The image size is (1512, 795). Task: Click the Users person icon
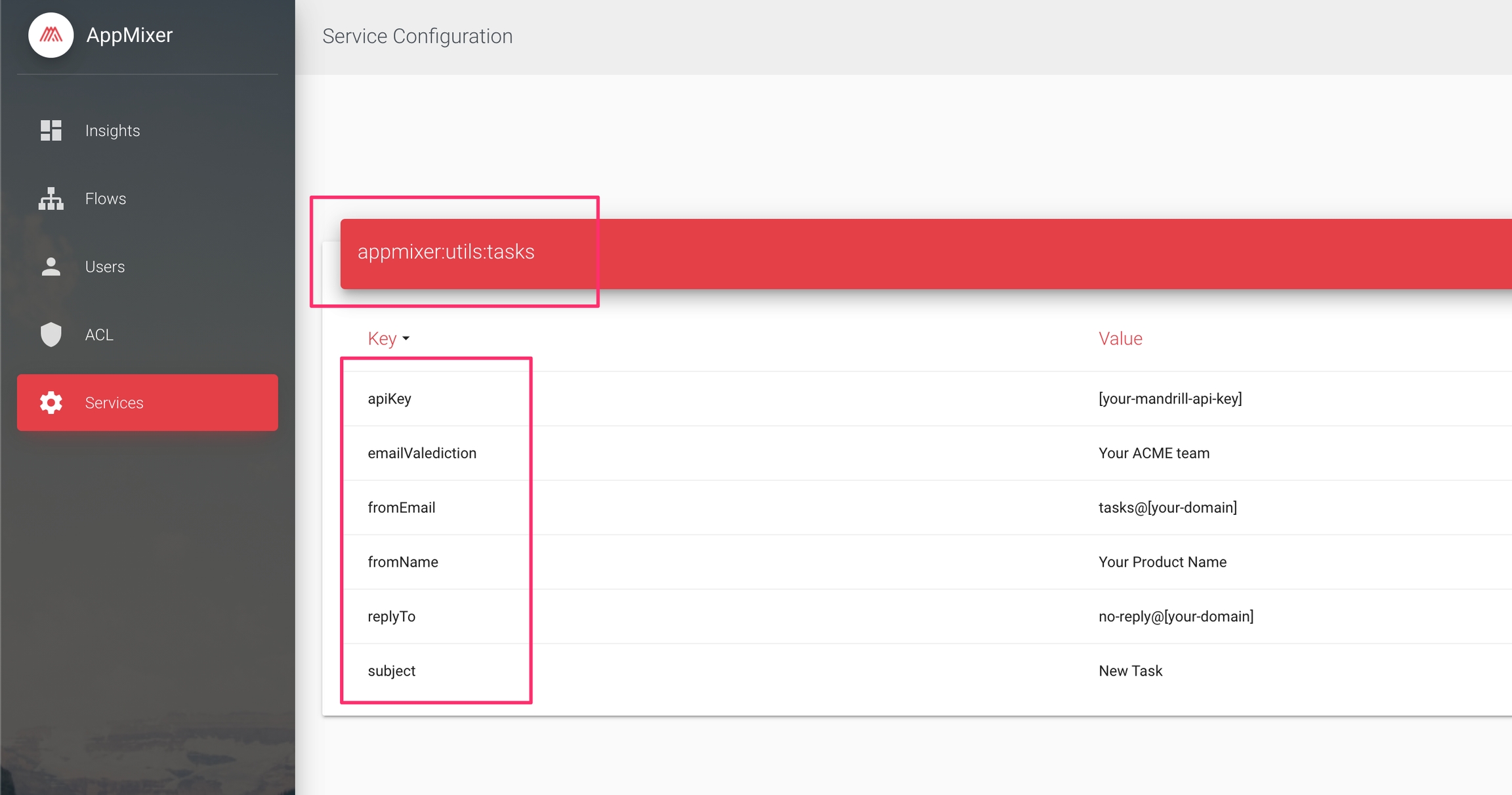click(x=51, y=267)
